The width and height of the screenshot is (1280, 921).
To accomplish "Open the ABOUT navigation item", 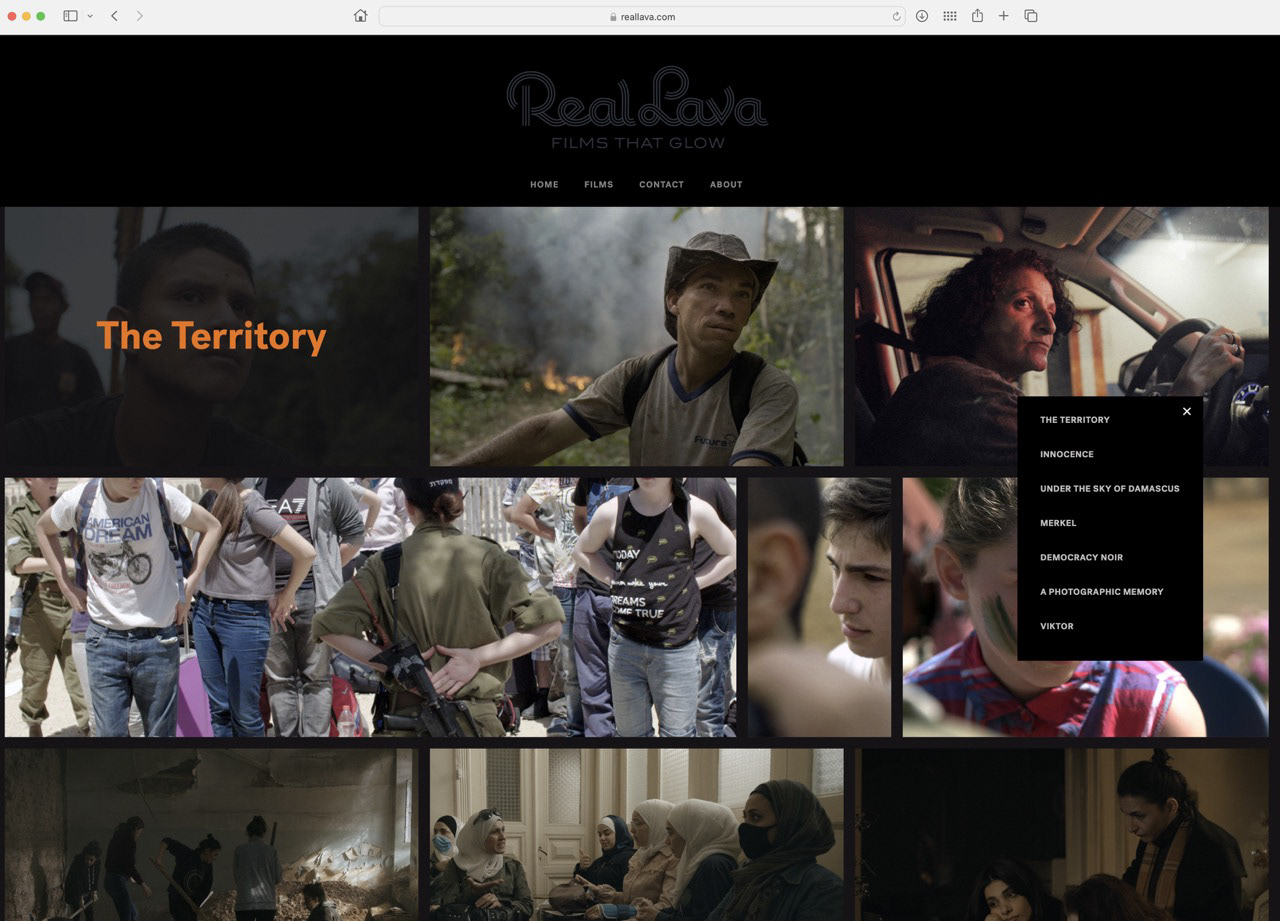I will (726, 184).
